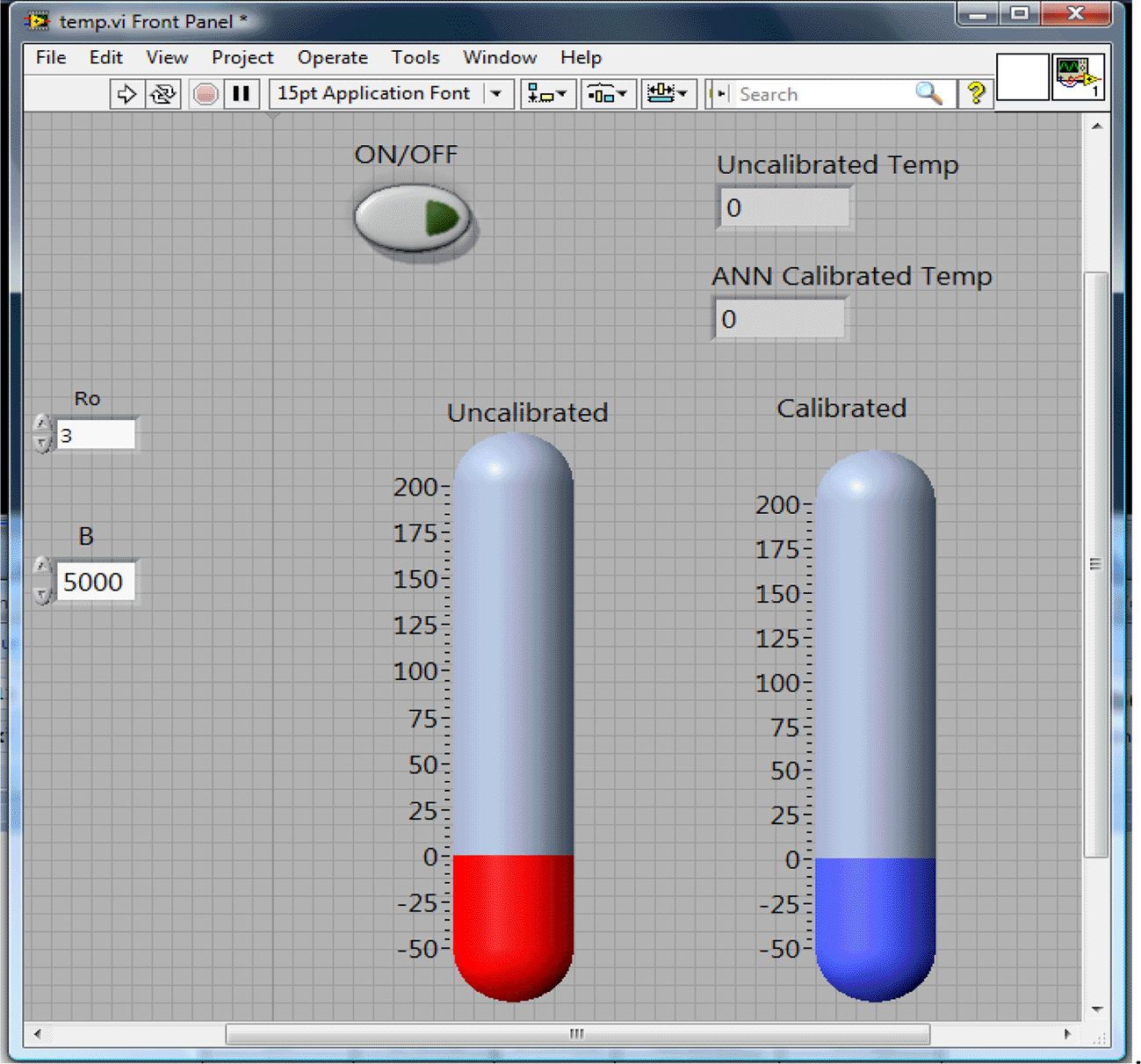1141x1064 pixels.
Task: Click the Pause button
Action: [242, 94]
